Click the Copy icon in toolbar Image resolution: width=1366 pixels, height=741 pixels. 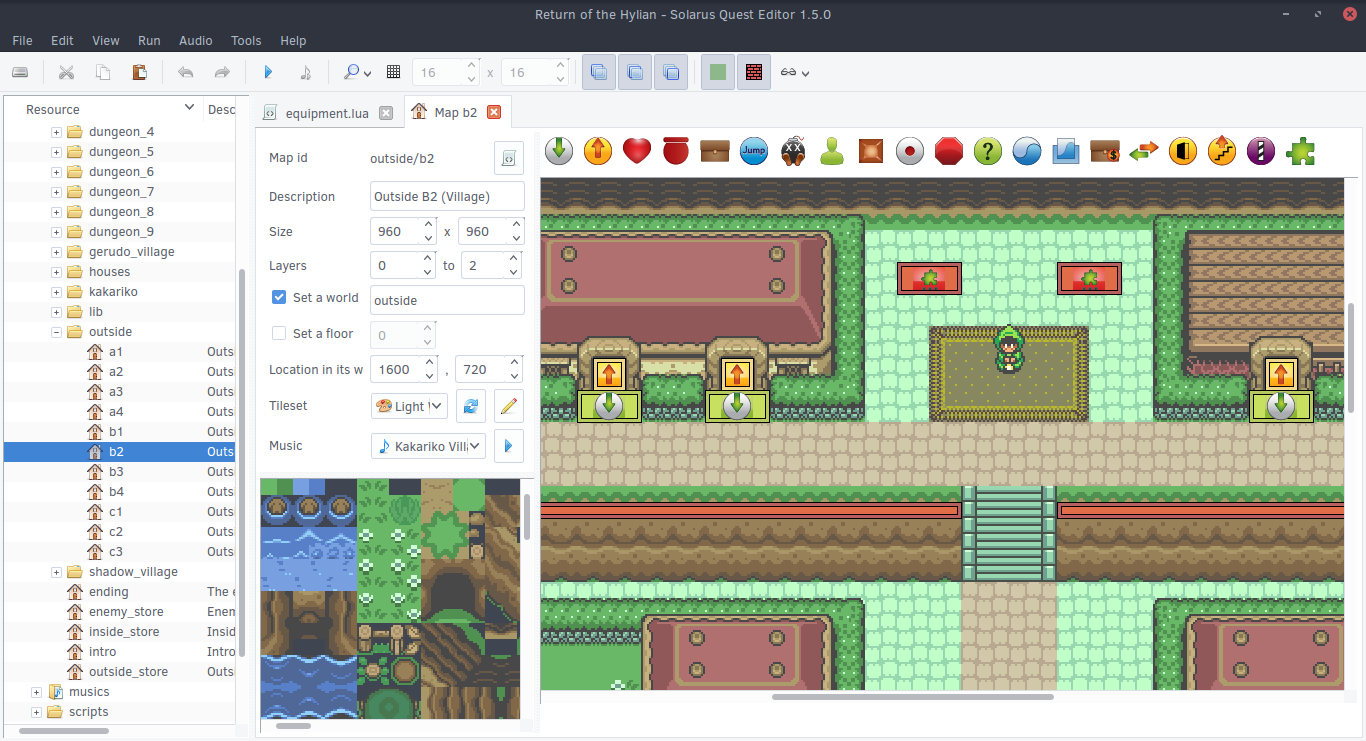[103, 72]
